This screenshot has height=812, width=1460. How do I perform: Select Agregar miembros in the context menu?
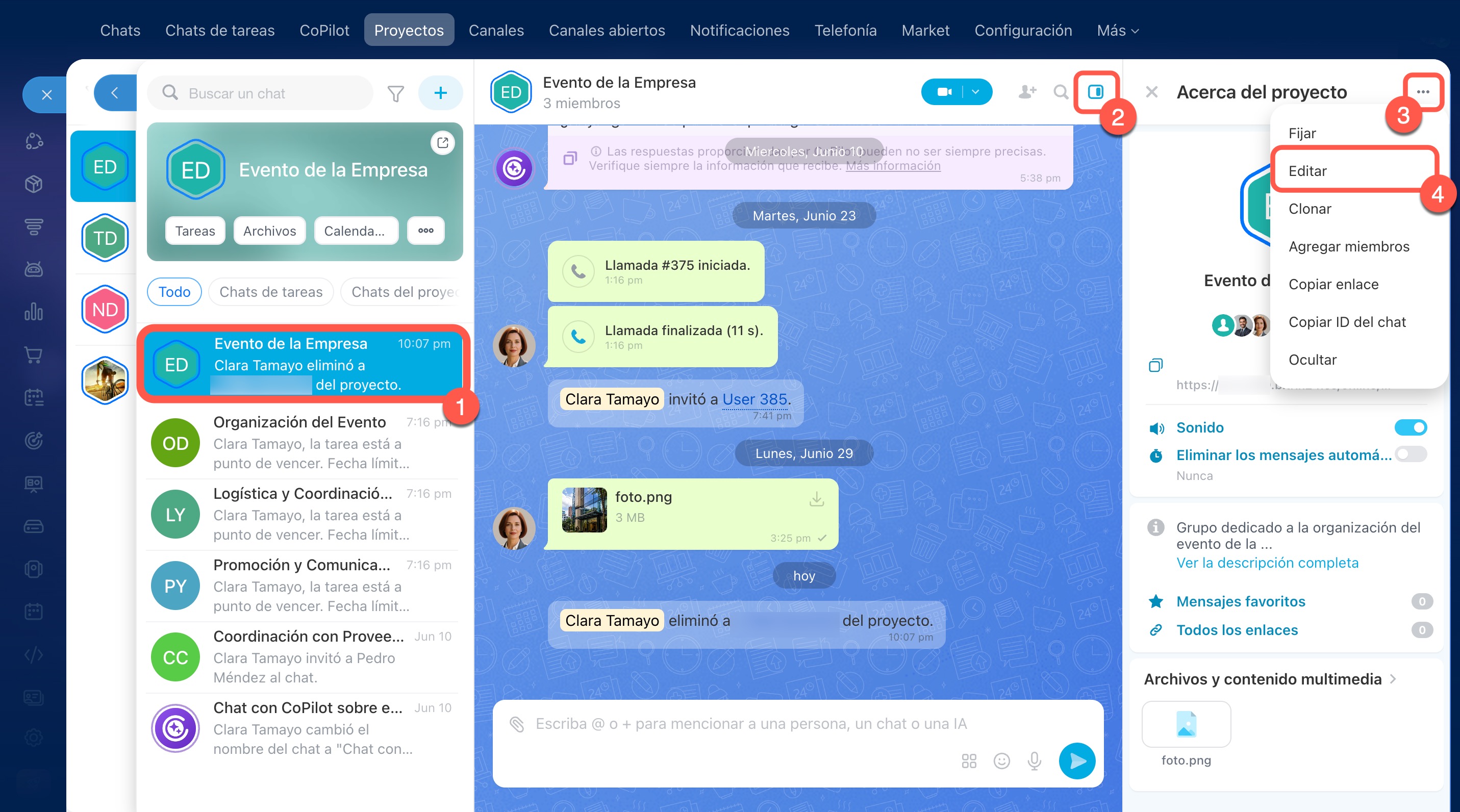point(1358,246)
